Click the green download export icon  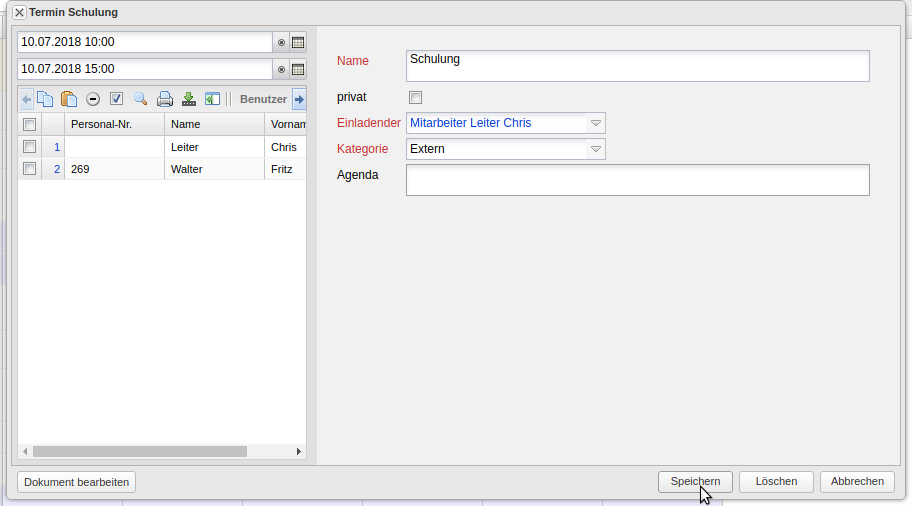coord(188,99)
